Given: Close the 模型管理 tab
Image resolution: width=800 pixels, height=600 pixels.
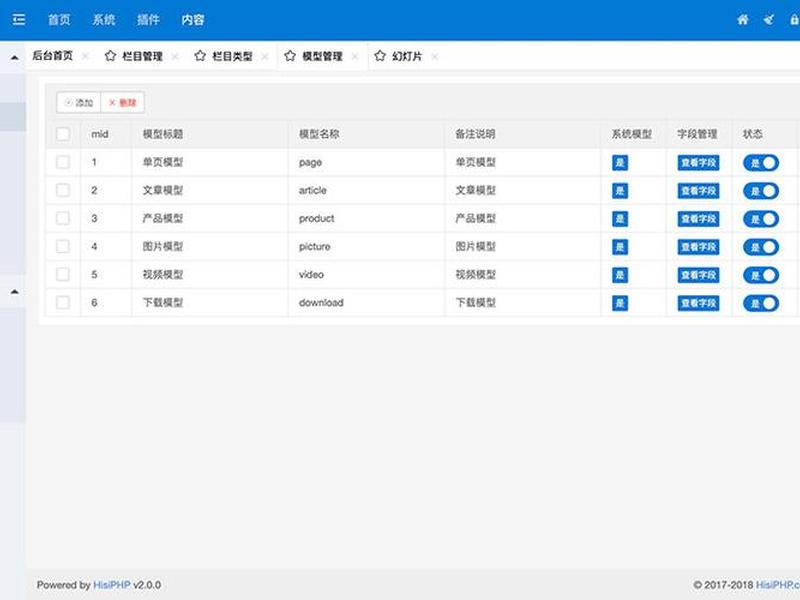Looking at the screenshot, I should pos(355,56).
